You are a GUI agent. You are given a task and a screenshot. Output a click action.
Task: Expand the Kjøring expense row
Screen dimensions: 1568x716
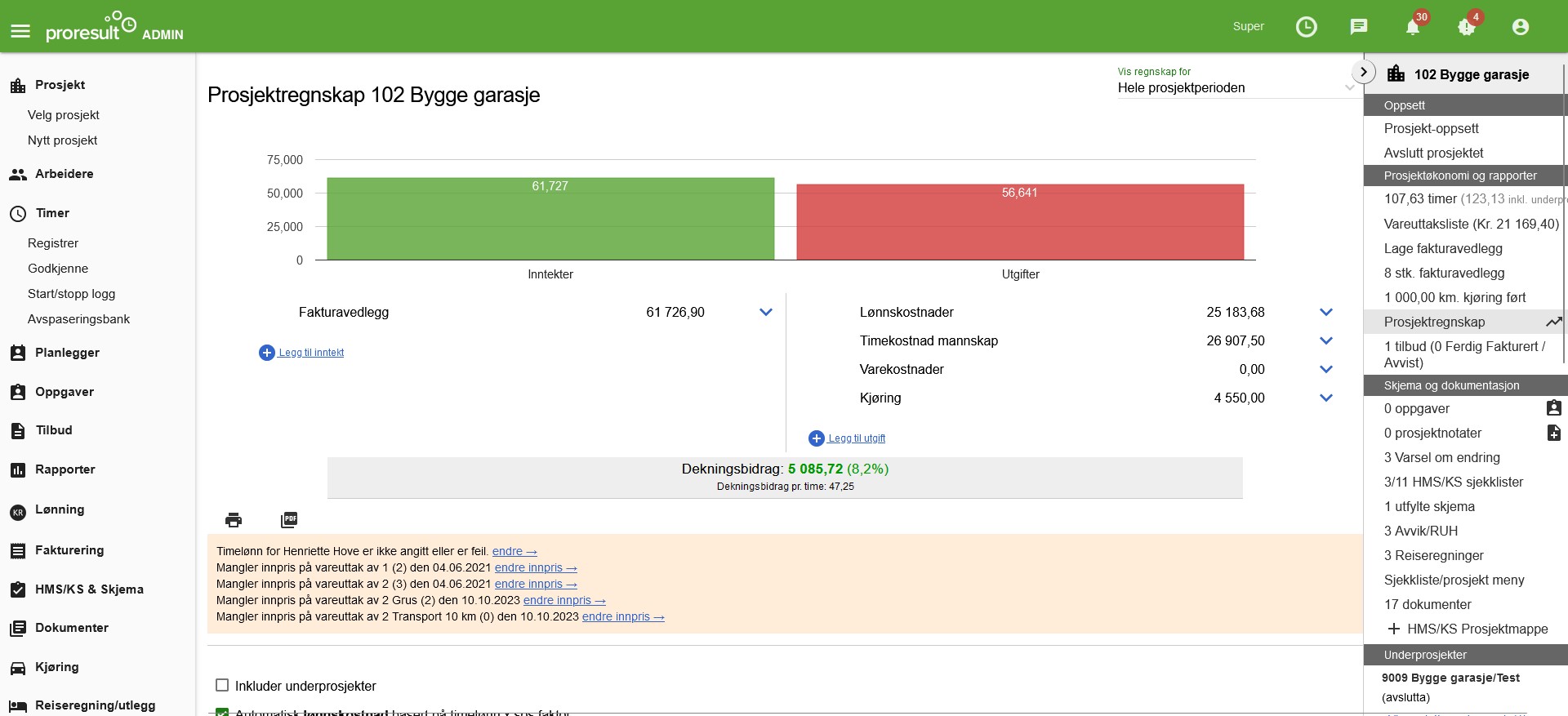click(1325, 398)
